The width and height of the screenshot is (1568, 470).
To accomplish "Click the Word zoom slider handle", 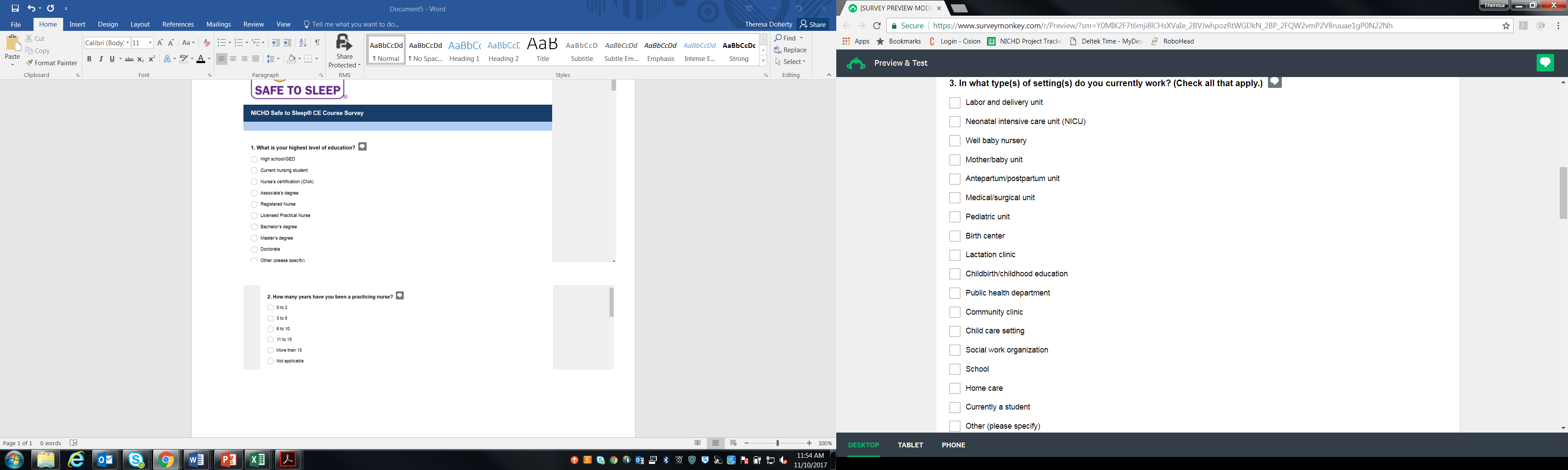I will point(777,443).
